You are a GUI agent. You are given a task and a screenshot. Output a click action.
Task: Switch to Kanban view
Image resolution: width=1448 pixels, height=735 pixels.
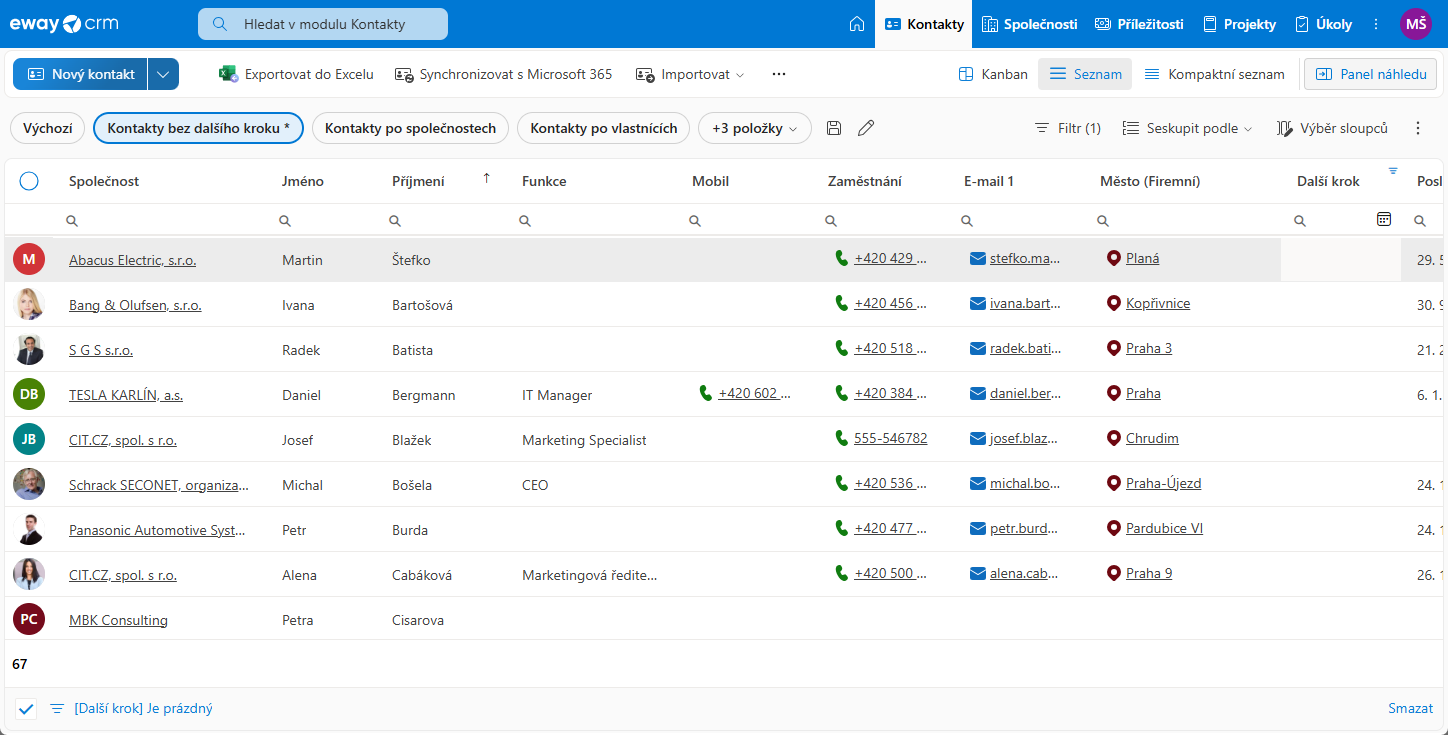point(992,74)
